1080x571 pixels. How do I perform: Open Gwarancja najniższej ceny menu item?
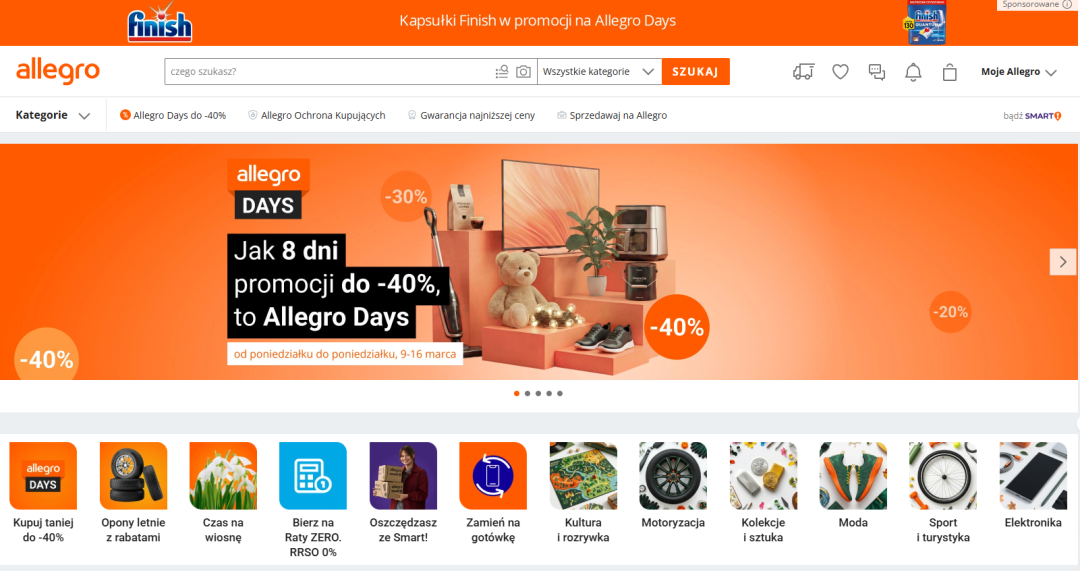point(471,115)
